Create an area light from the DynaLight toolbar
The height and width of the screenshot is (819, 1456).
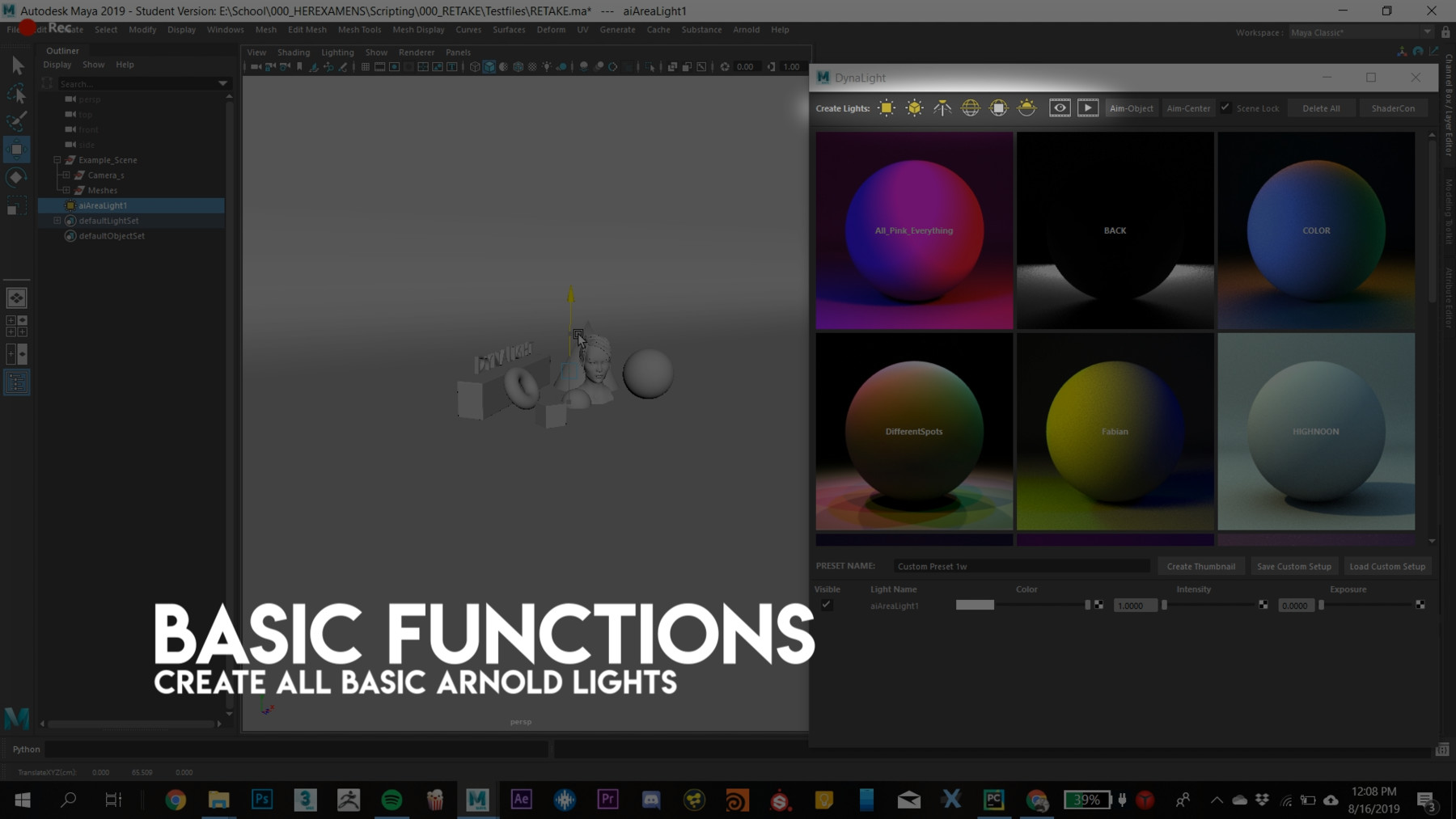coord(887,108)
